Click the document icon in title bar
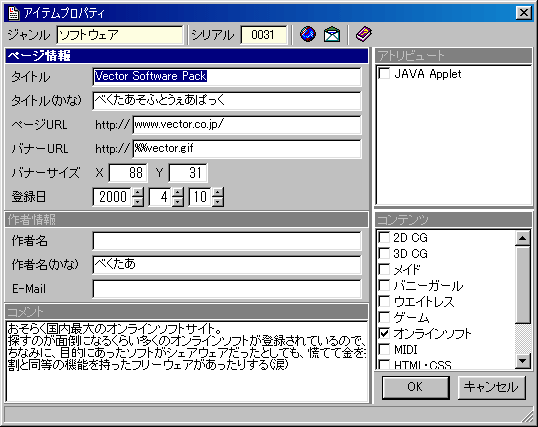Screen dimensions: 538x427 tap(14, 13)
